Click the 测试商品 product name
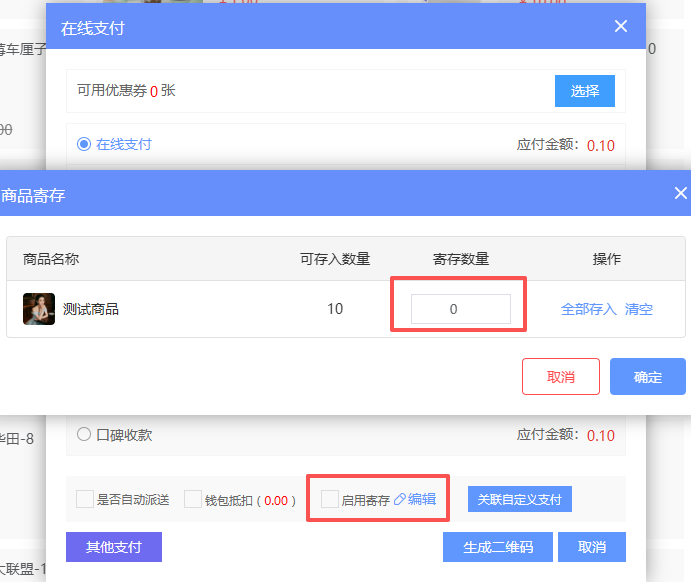691x582 pixels. coord(91,309)
